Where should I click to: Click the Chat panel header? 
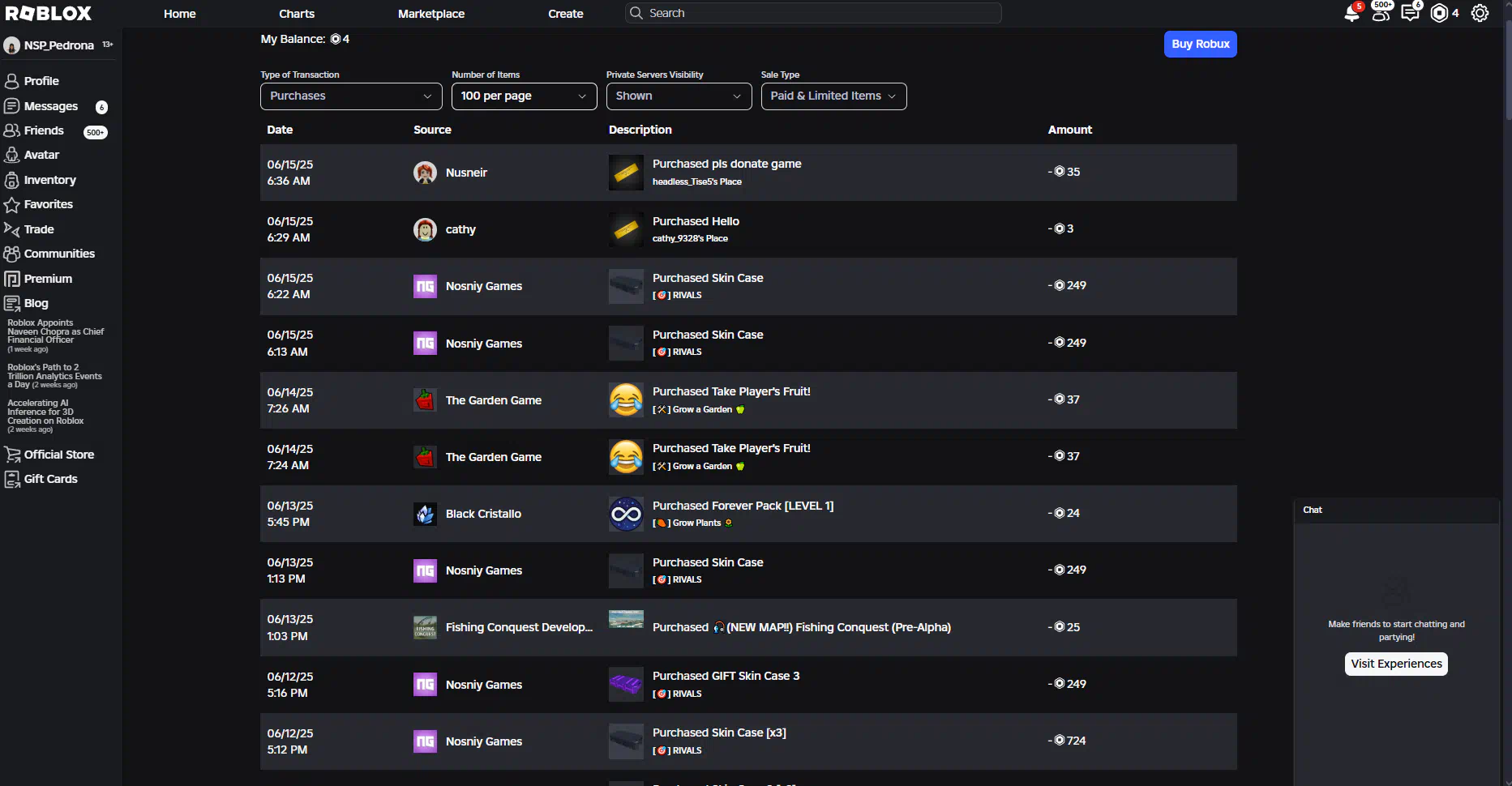tap(1396, 510)
